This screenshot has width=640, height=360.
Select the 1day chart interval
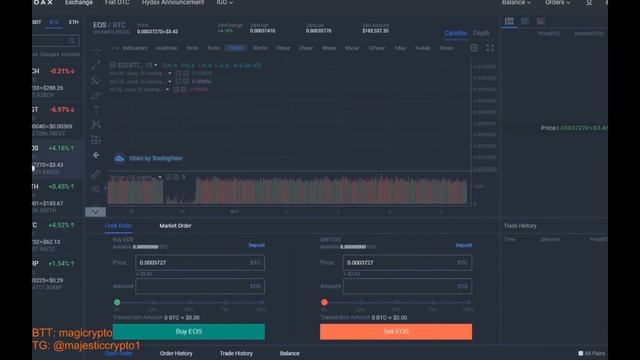tap(400, 48)
